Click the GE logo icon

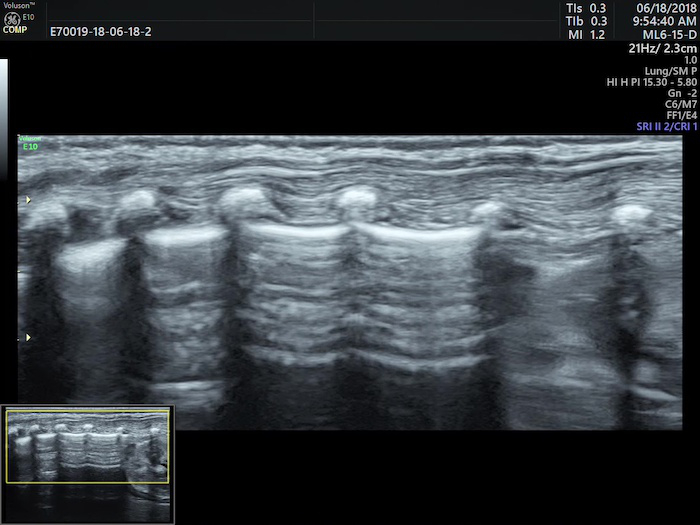tap(12, 19)
